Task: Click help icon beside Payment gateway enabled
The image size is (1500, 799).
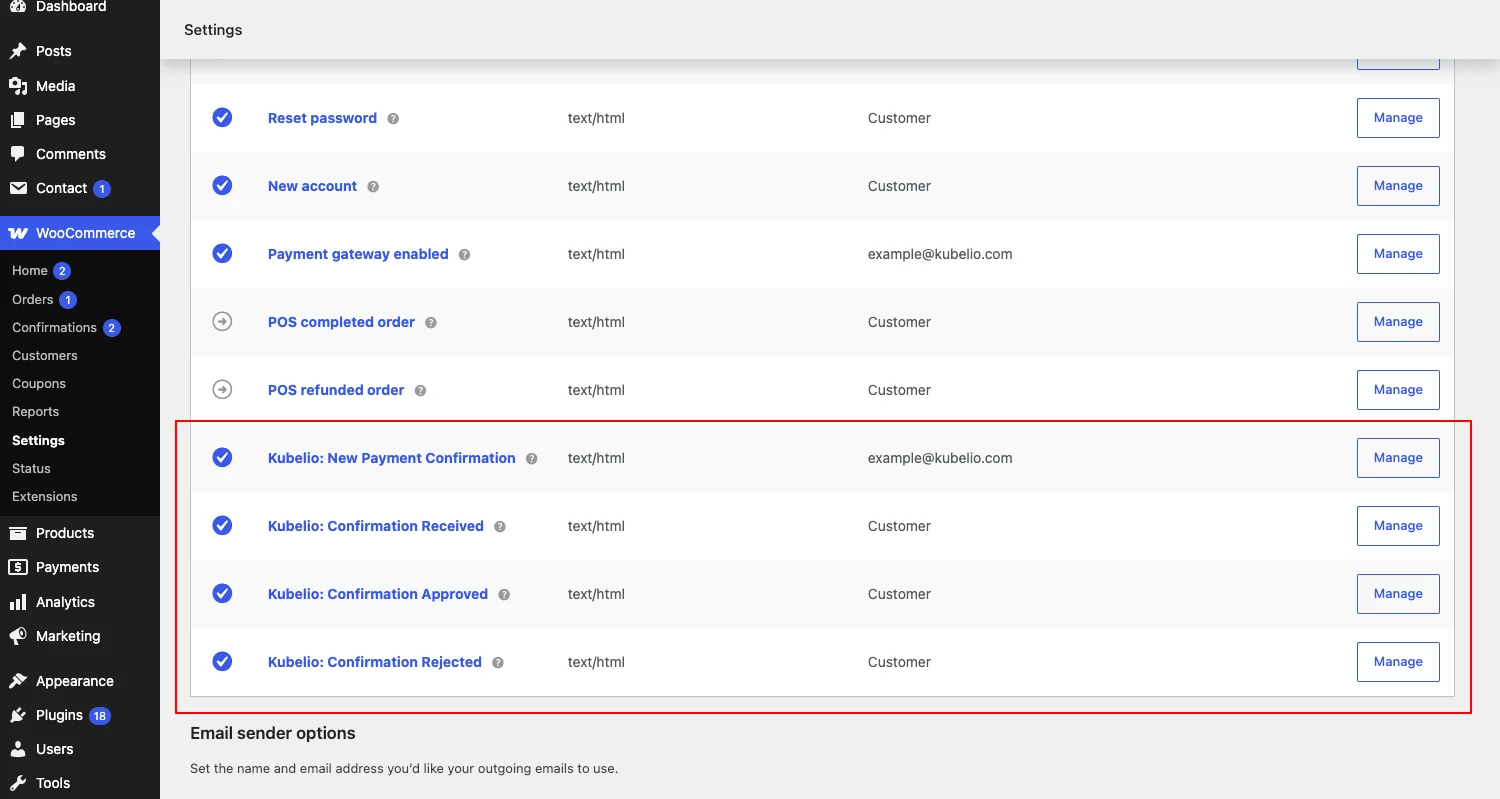Action: pyautogui.click(x=464, y=254)
